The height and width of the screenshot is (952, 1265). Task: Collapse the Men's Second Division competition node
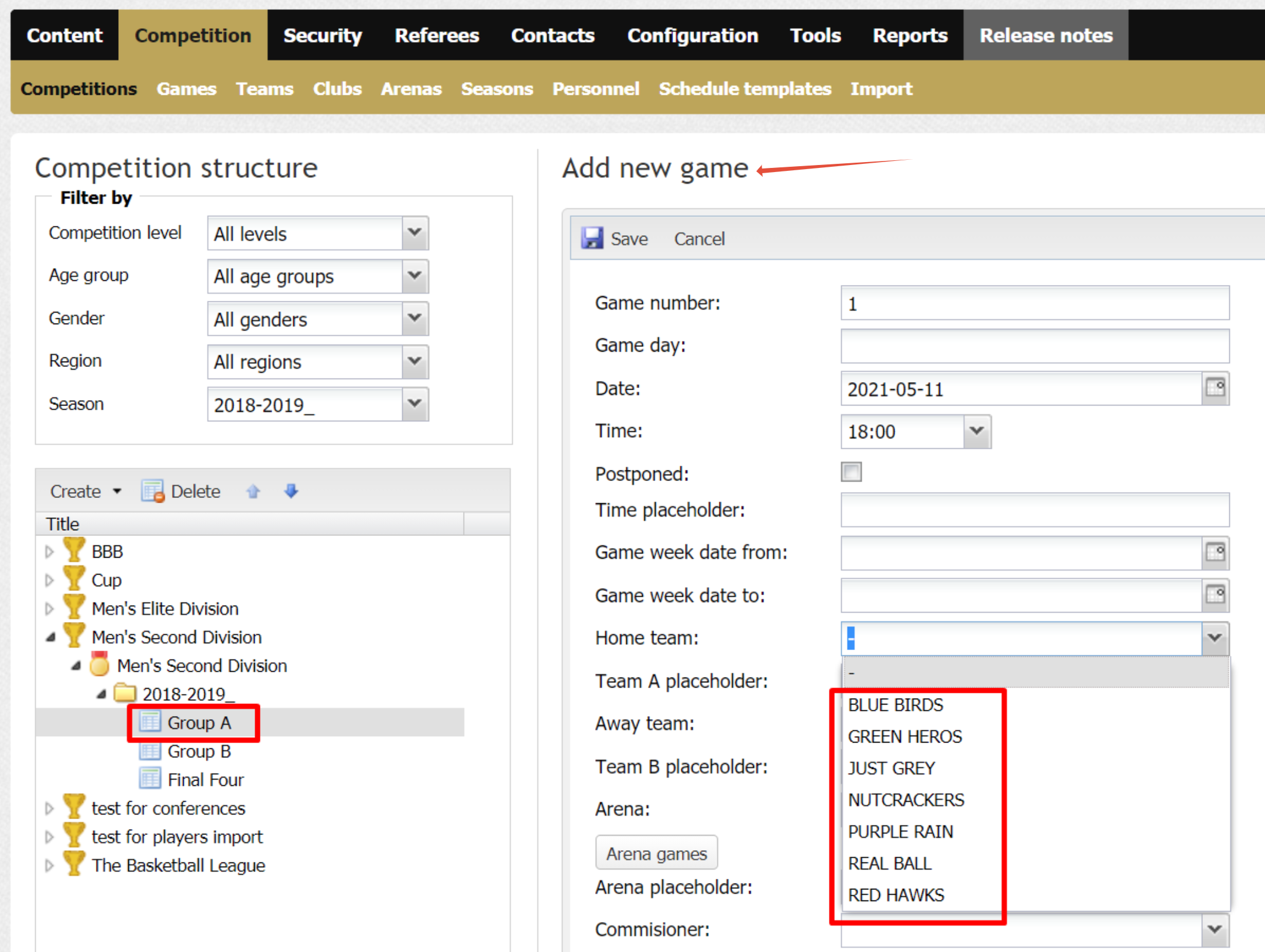pyautogui.click(x=51, y=637)
